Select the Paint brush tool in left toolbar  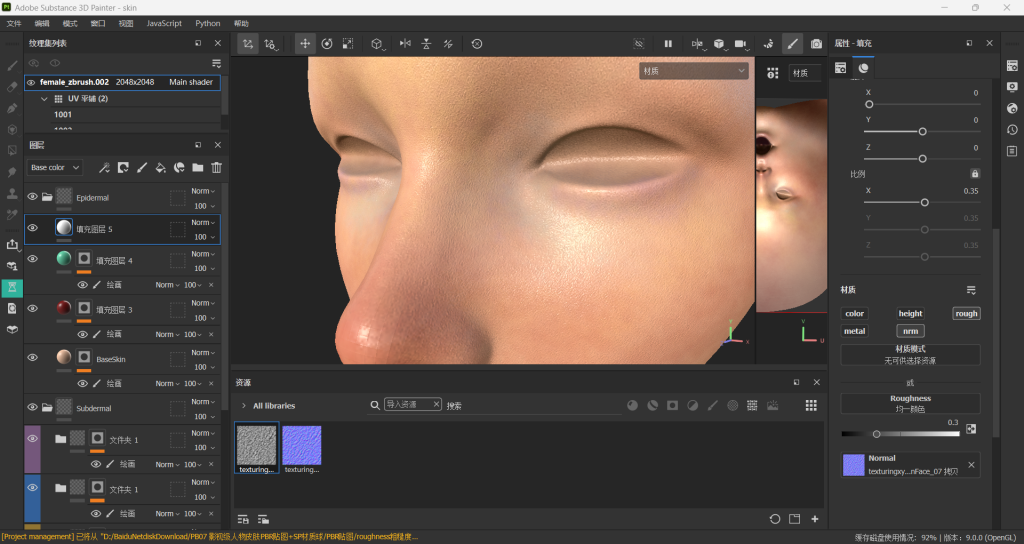pos(12,66)
